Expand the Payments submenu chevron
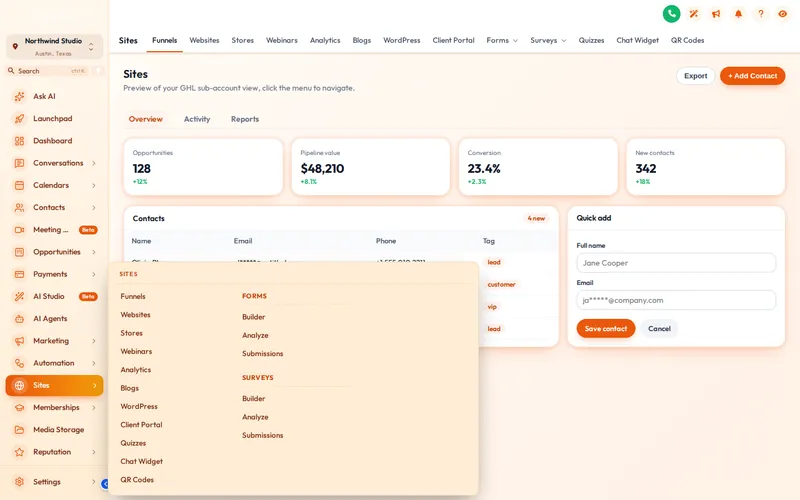 pos(94,274)
